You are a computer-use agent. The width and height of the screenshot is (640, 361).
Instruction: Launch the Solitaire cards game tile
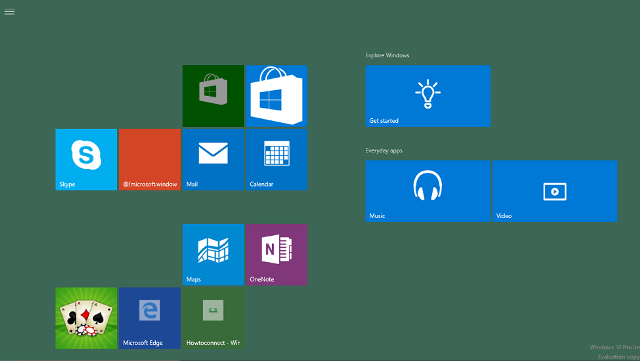click(x=86, y=318)
